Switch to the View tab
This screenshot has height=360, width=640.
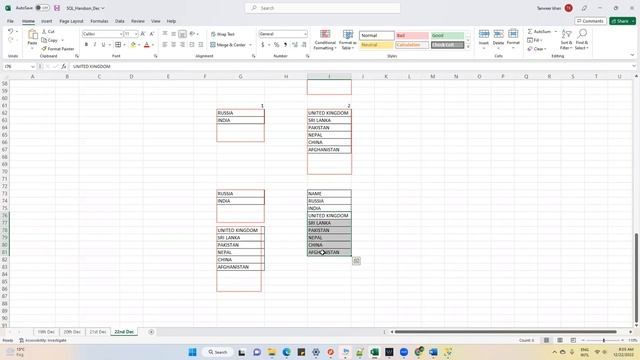click(156, 21)
